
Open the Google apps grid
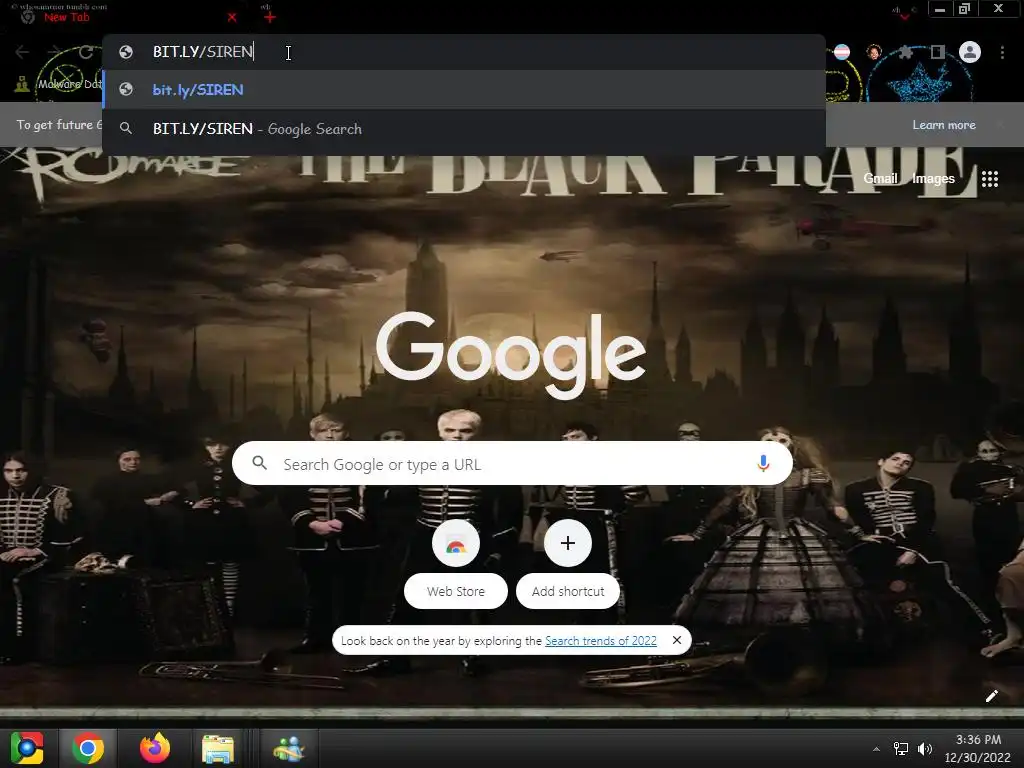click(990, 178)
